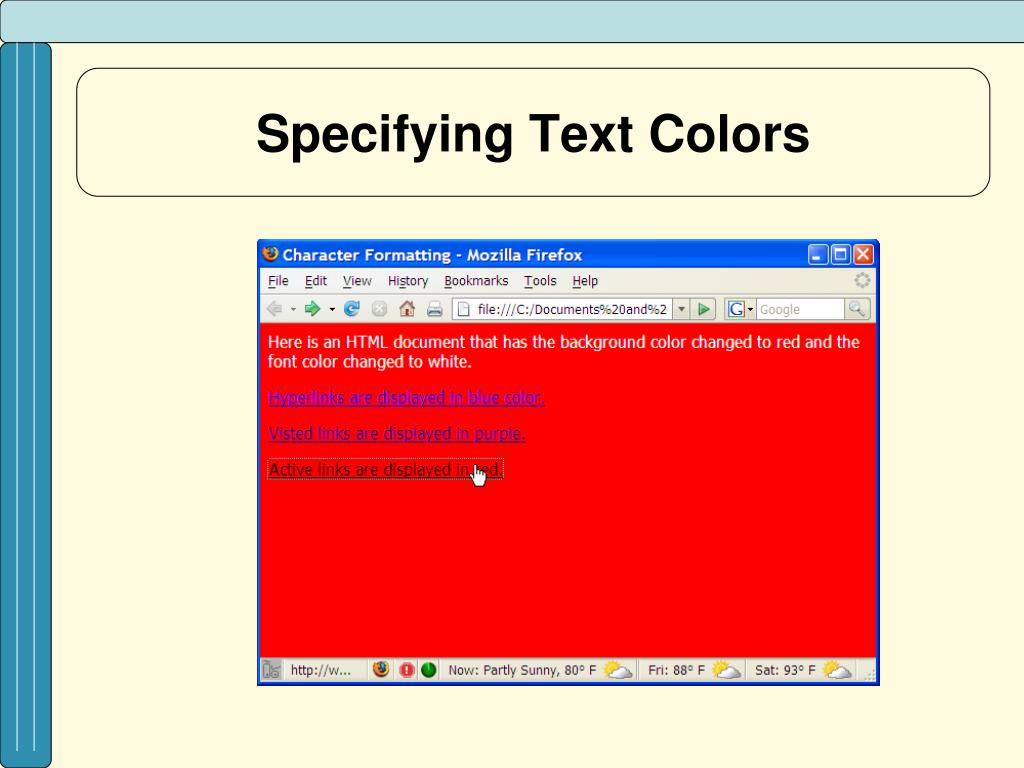
Task: Open the File menu
Action: (x=278, y=281)
